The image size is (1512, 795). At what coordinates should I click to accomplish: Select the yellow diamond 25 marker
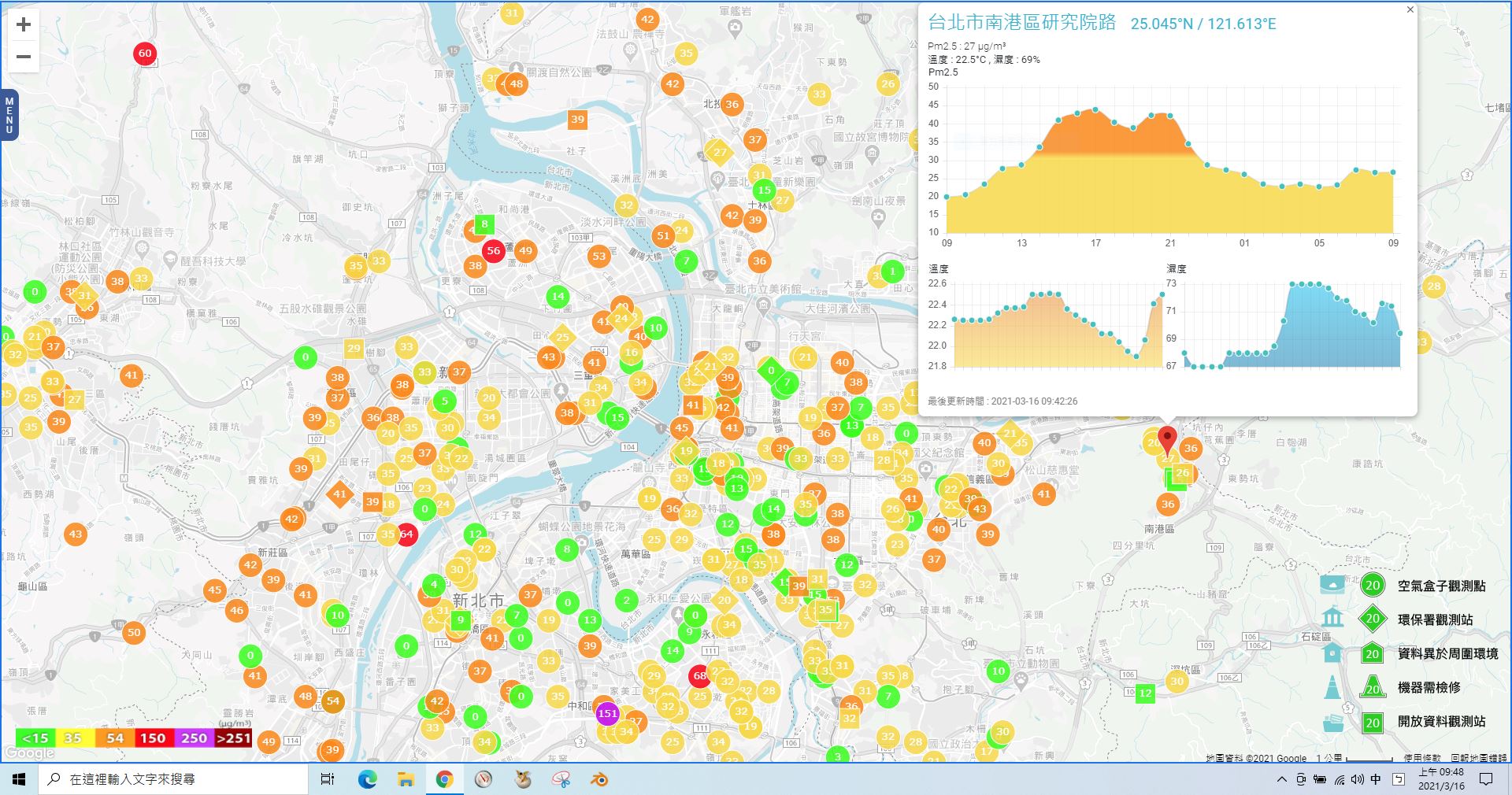pos(562,337)
